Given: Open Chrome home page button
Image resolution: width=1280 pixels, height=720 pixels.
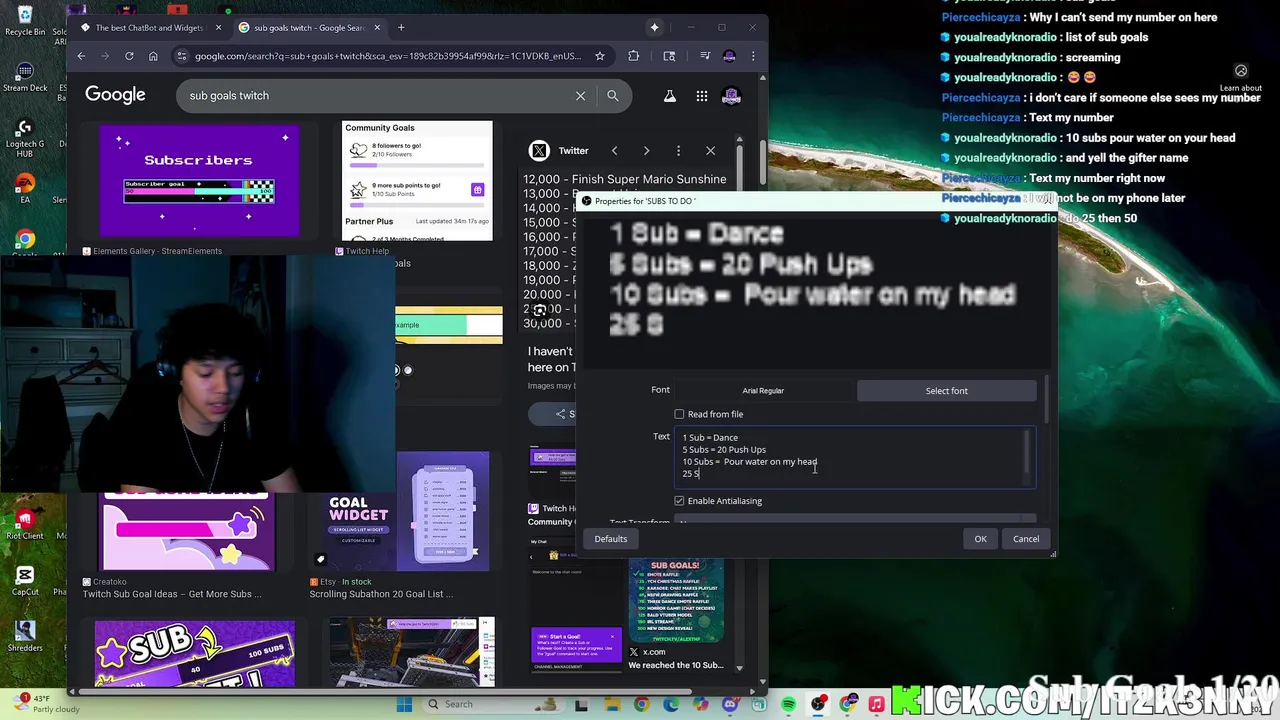Looking at the screenshot, I should click(x=153, y=56).
